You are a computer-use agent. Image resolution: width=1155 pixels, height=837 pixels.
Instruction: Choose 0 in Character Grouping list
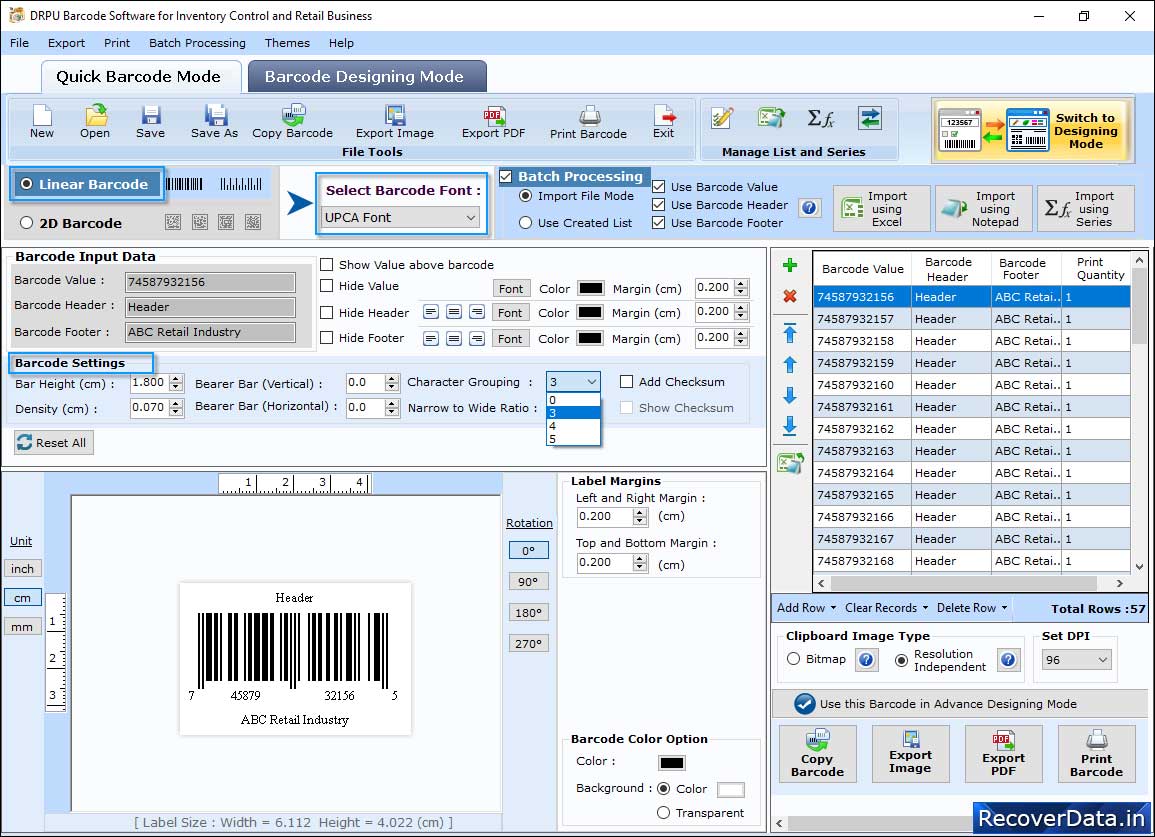(x=573, y=400)
